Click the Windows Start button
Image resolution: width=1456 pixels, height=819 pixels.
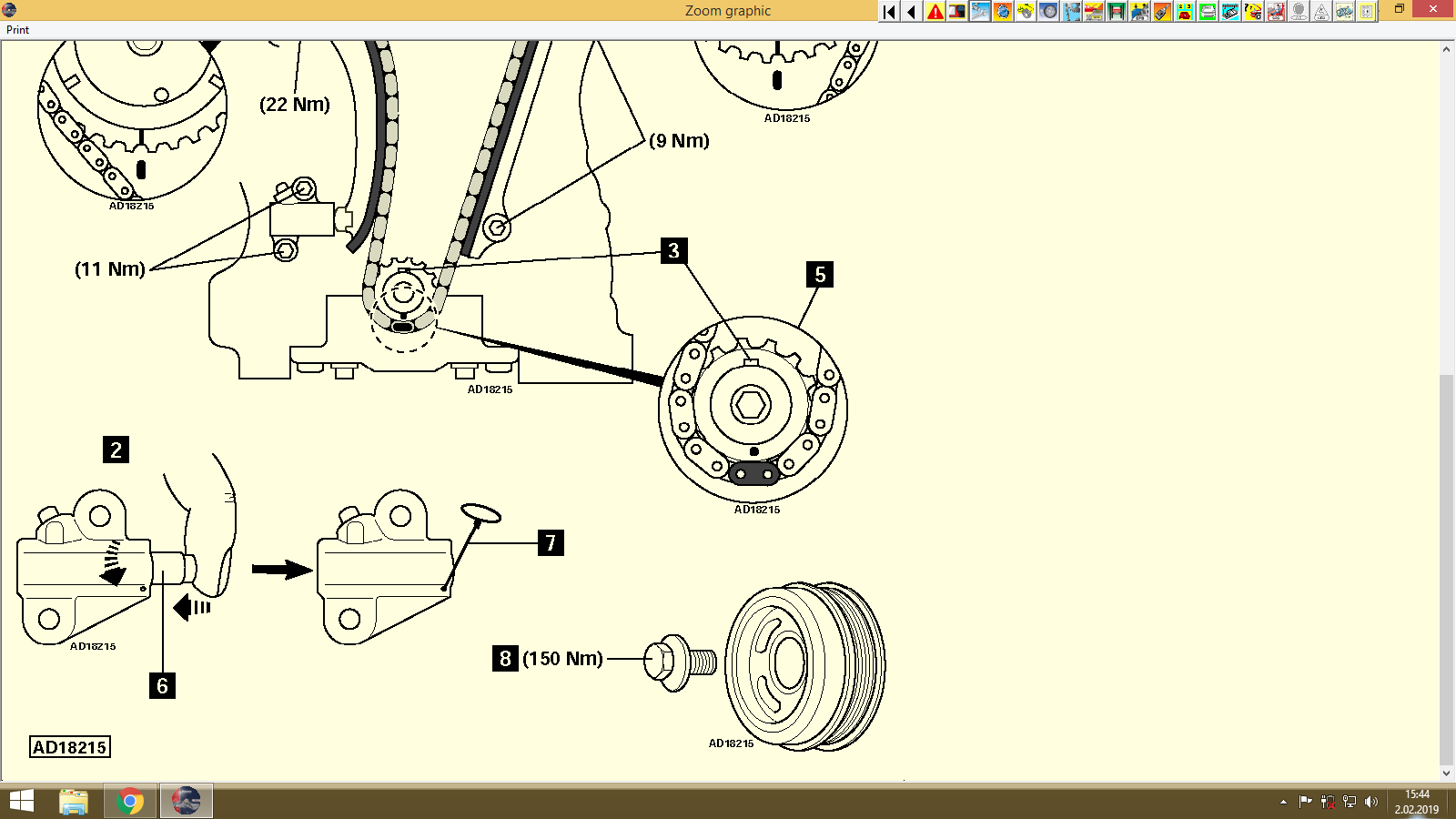point(20,801)
